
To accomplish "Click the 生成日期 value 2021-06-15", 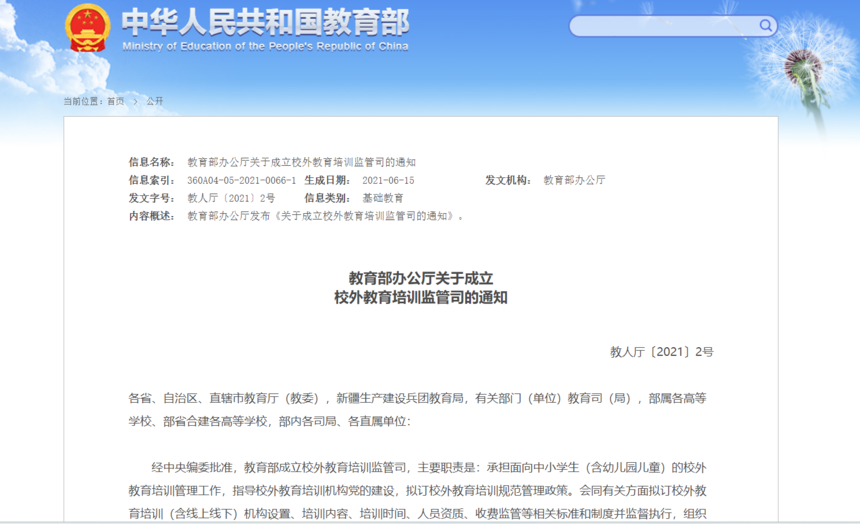I will [388, 180].
